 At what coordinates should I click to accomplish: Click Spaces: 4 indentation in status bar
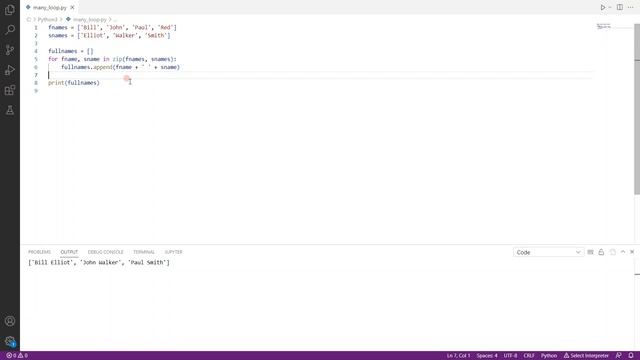pyautogui.click(x=487, y=356)
